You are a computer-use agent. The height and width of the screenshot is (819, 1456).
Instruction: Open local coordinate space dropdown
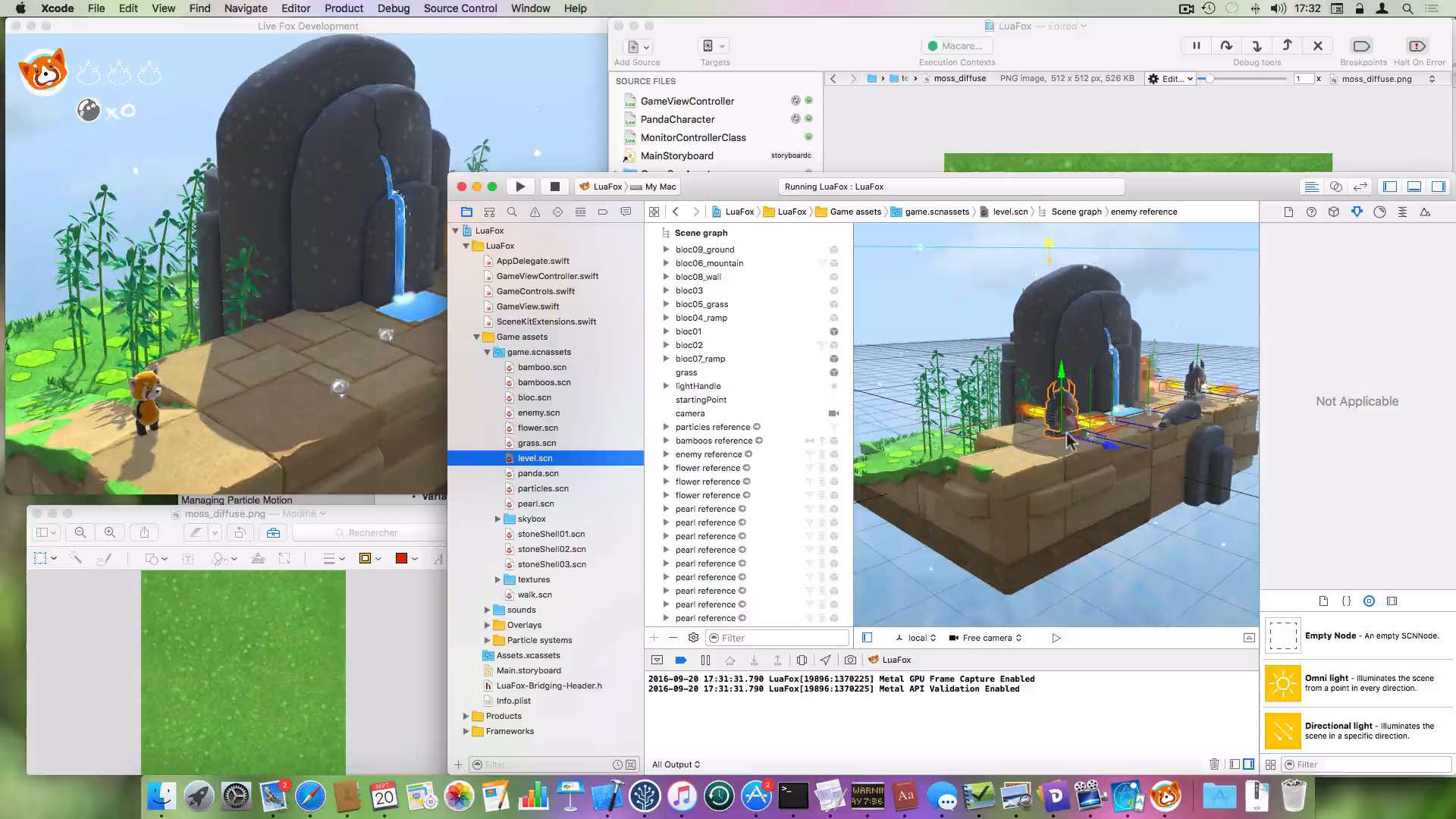pyautogui.click(x=916, y=638)
